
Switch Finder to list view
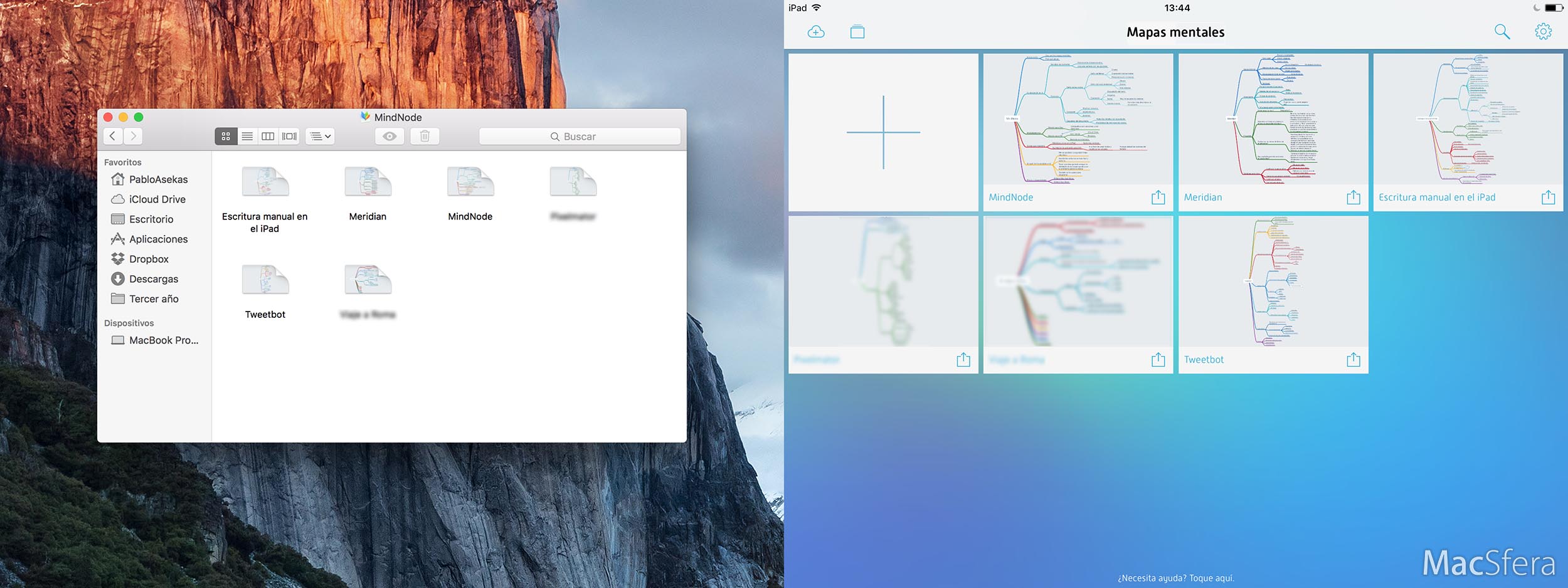coord(247,136)
